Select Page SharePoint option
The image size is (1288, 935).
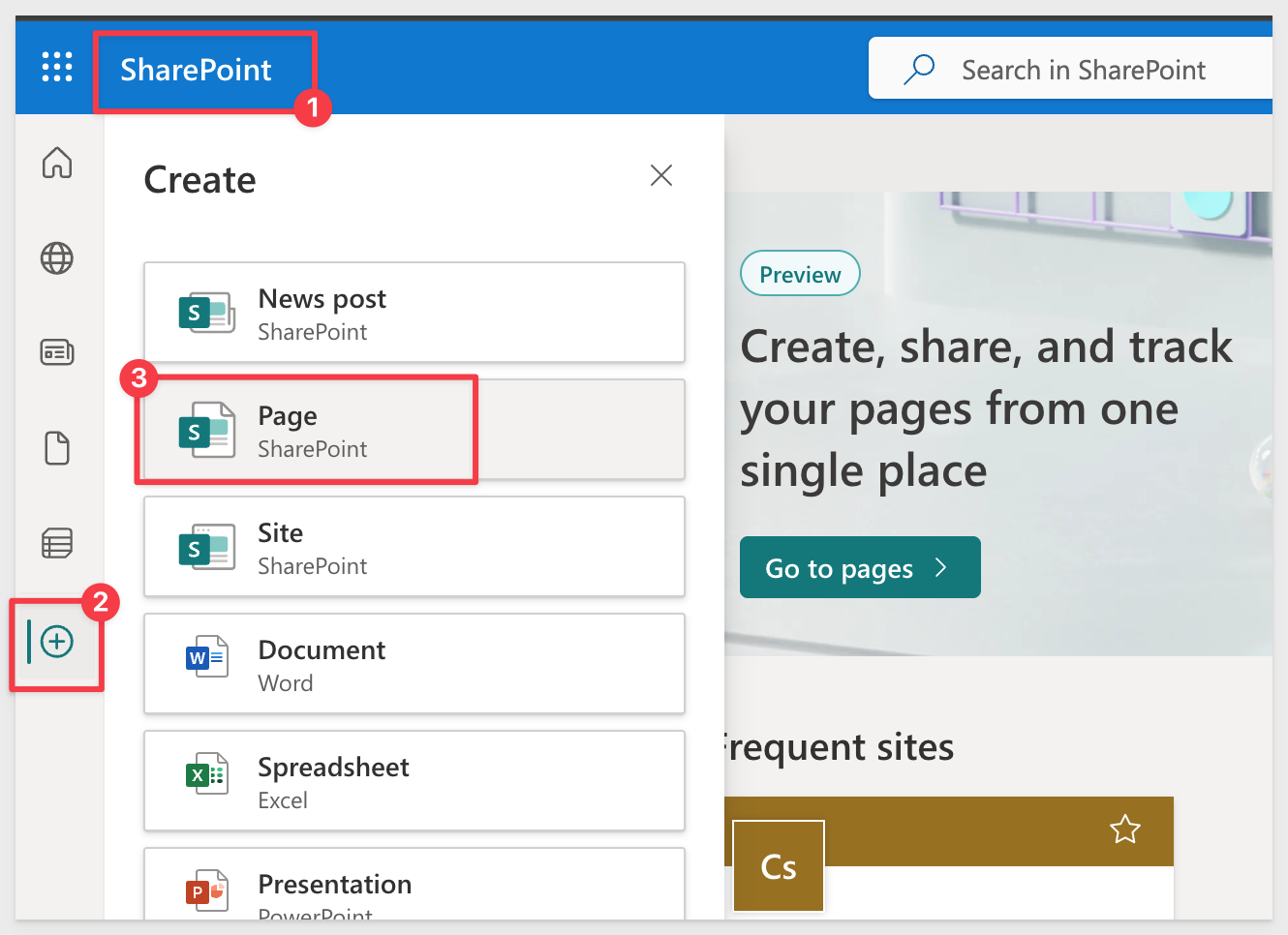point(414,430)
